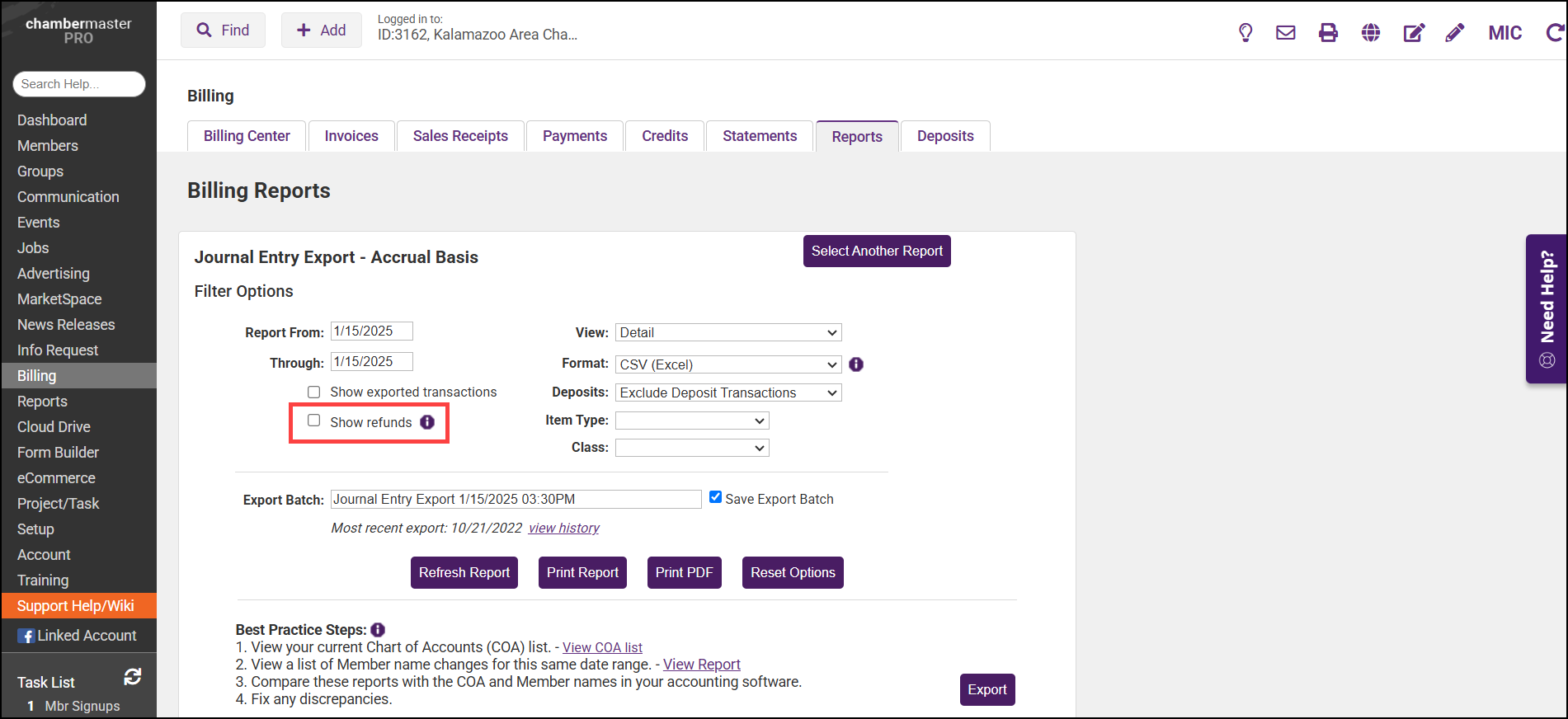The image size is (1568, 719).
Task: Click the globe icon in header
Action: [x=1371, y=33]
